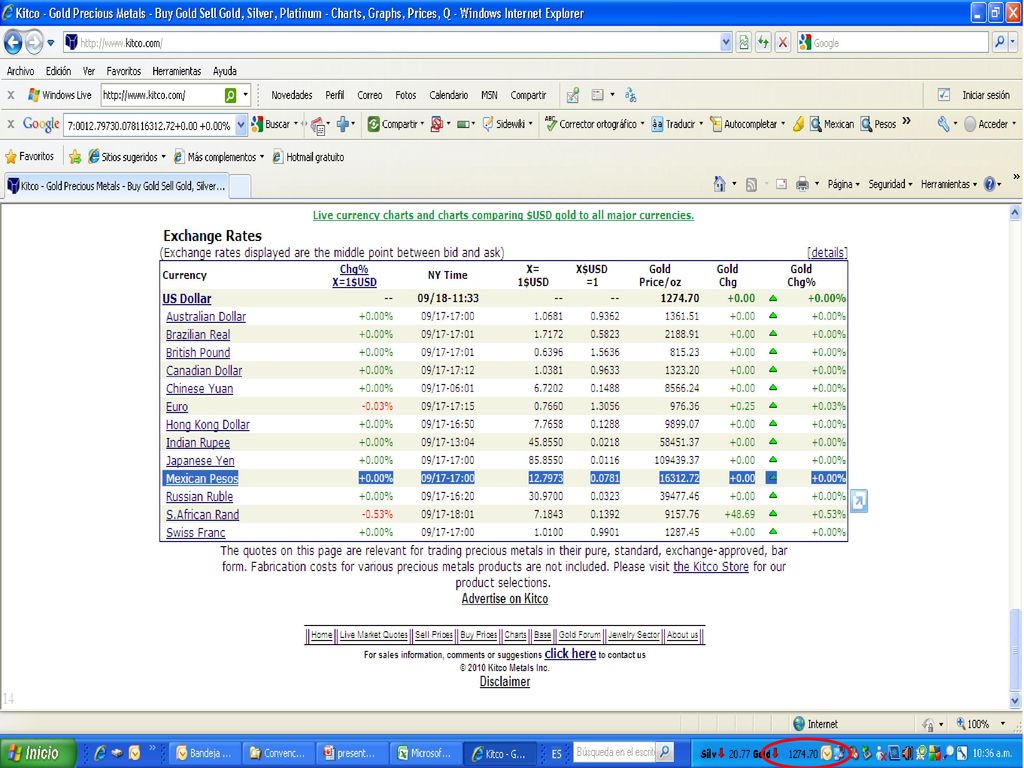Open Bandeja... taskbar button
This screenshot has height=768, width=1024.
204,754
